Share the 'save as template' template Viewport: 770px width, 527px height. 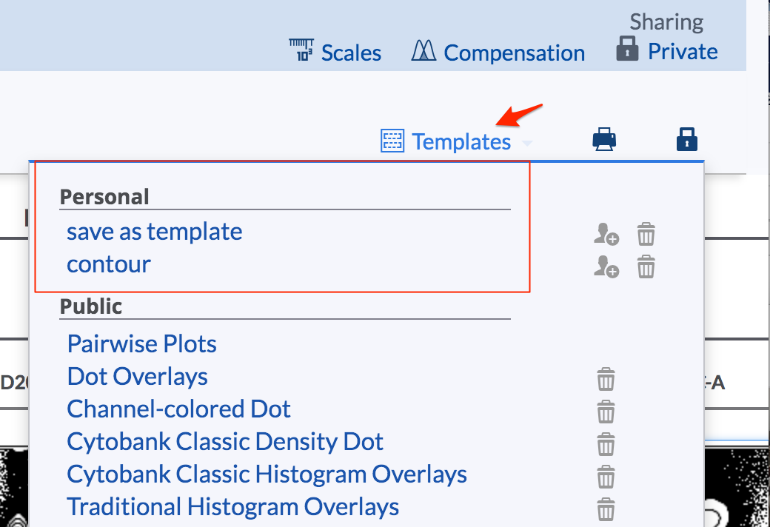(x=606, y=234)
